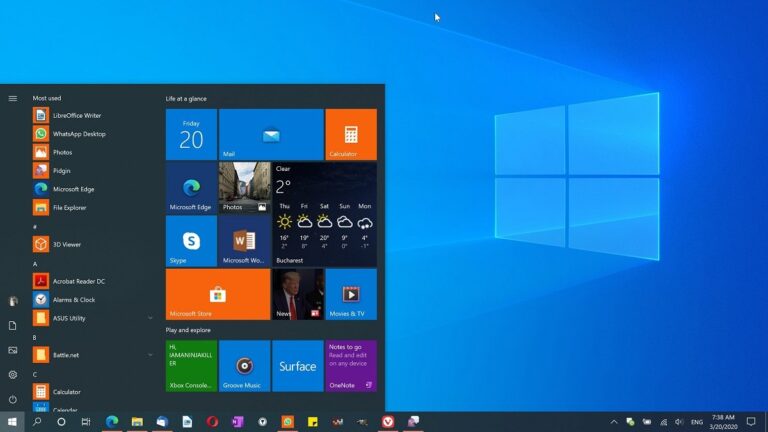This screenshot has height=432, width=768.
Task: Launch the Skype tile
Action: (x=191, y=241)
